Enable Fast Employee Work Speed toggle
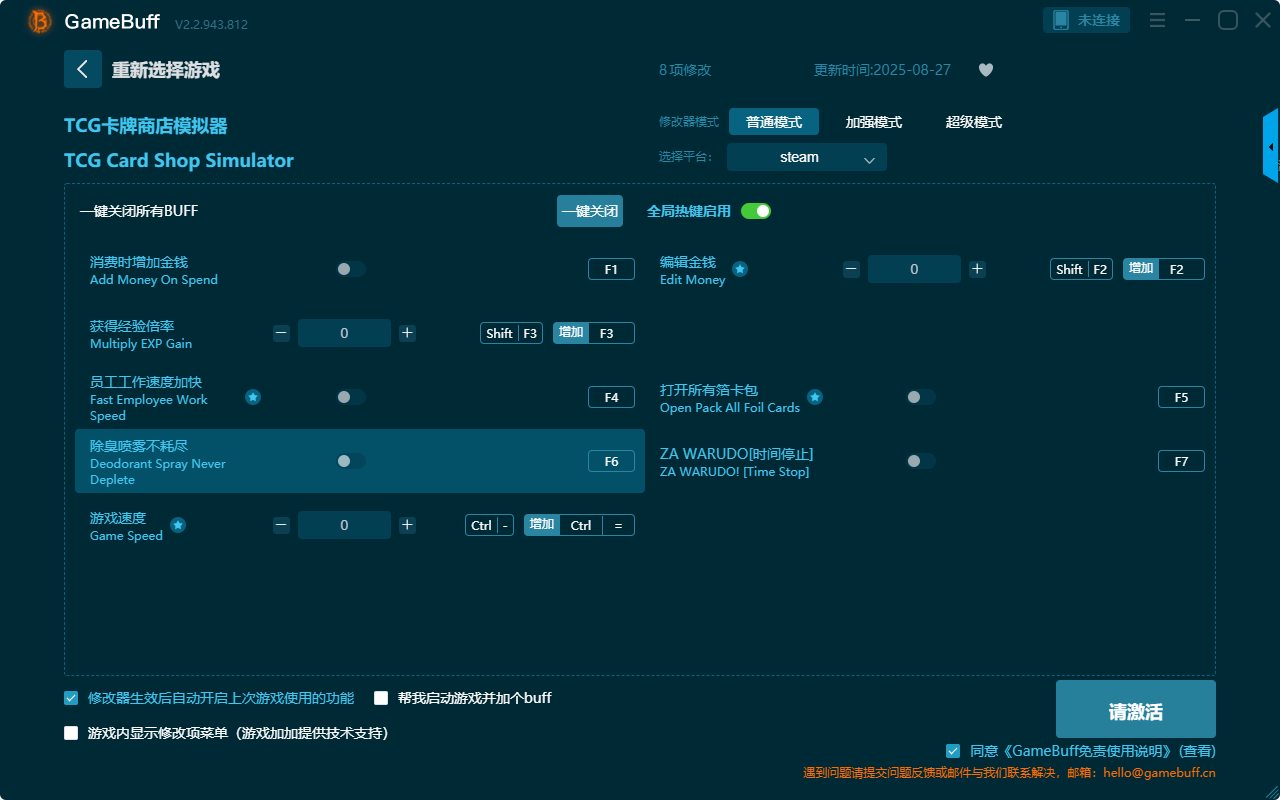Image resolution: width=1280 pixels, height=800 pixels. click(x=351, y=397)
